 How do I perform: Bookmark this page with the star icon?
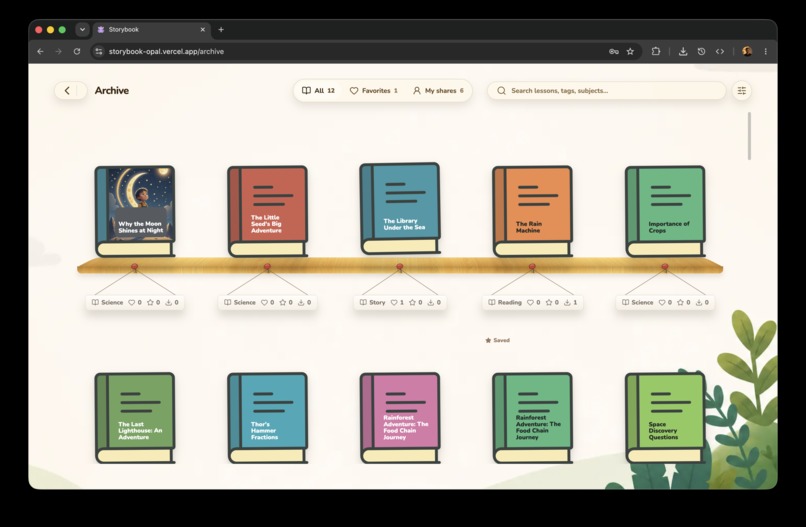pos(630,51)
